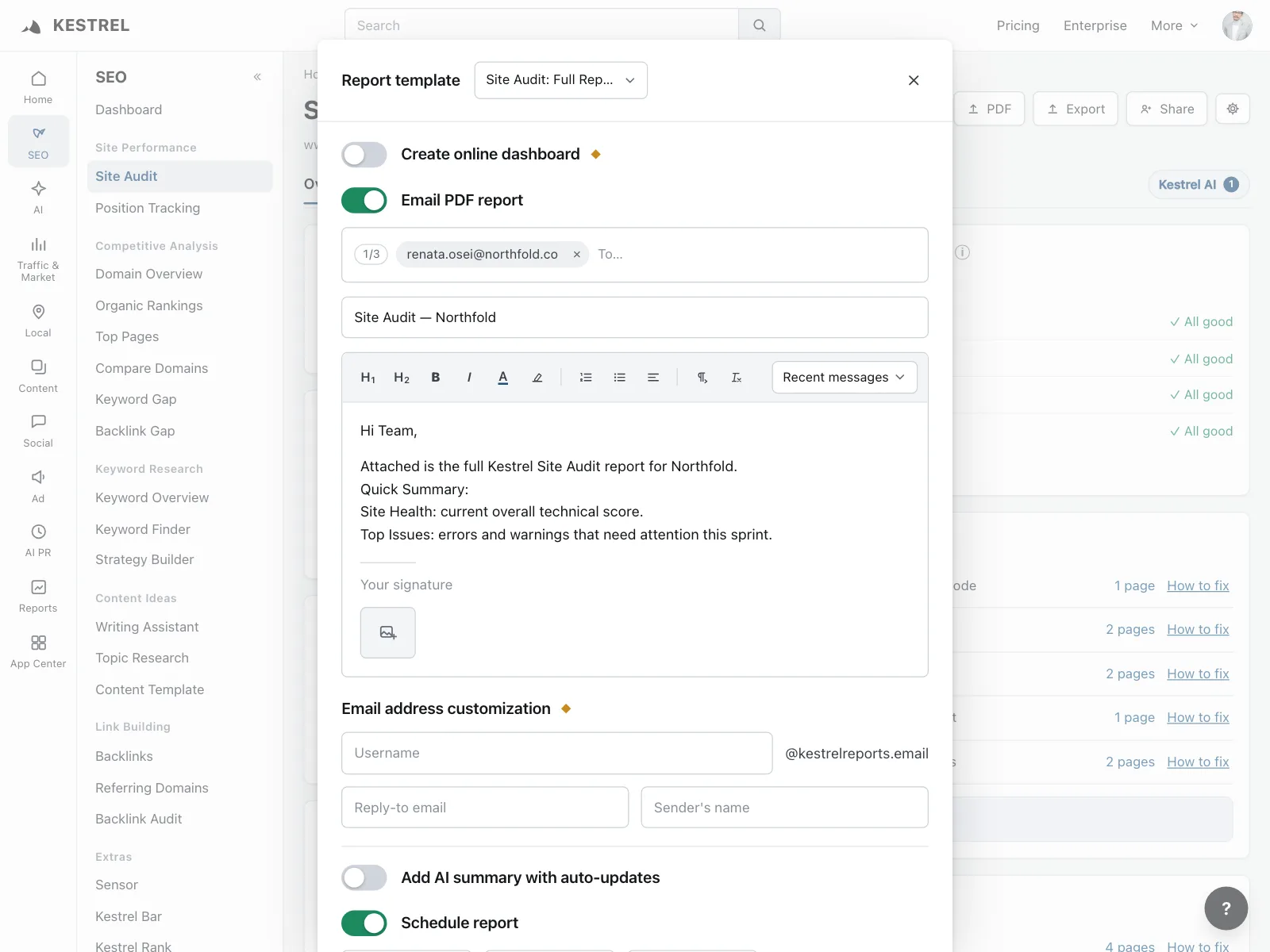Enable Create online dashboard toggle
Viewport: 1270px width, 952px height.
click(364, 155)
